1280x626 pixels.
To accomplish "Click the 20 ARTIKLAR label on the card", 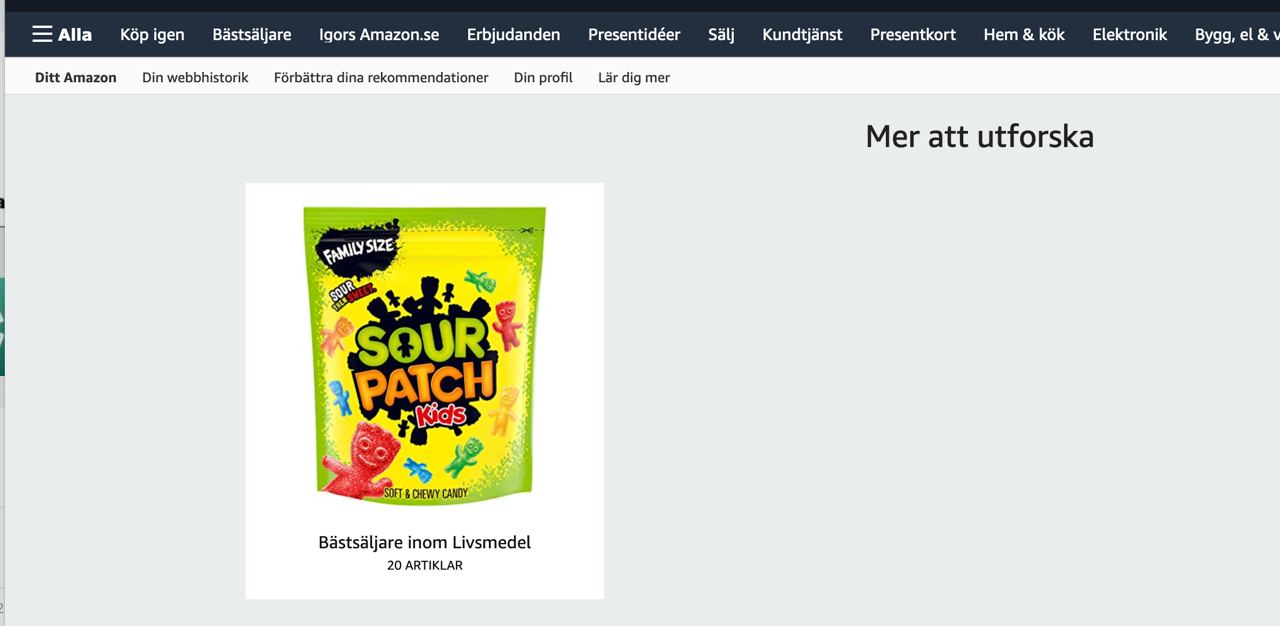I will coord(425,566).
